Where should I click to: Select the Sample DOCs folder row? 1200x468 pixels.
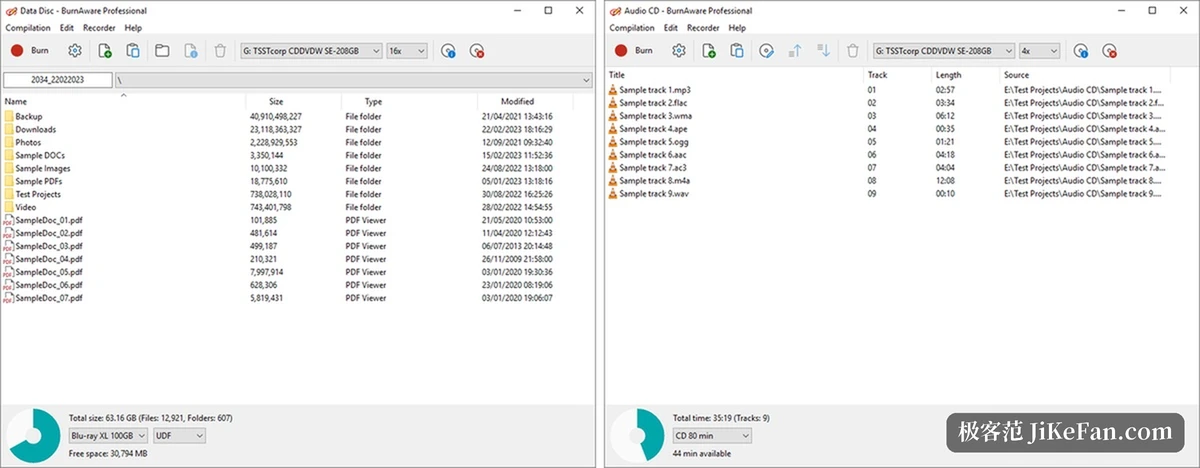pyautogui.click(x=287, y=155)
